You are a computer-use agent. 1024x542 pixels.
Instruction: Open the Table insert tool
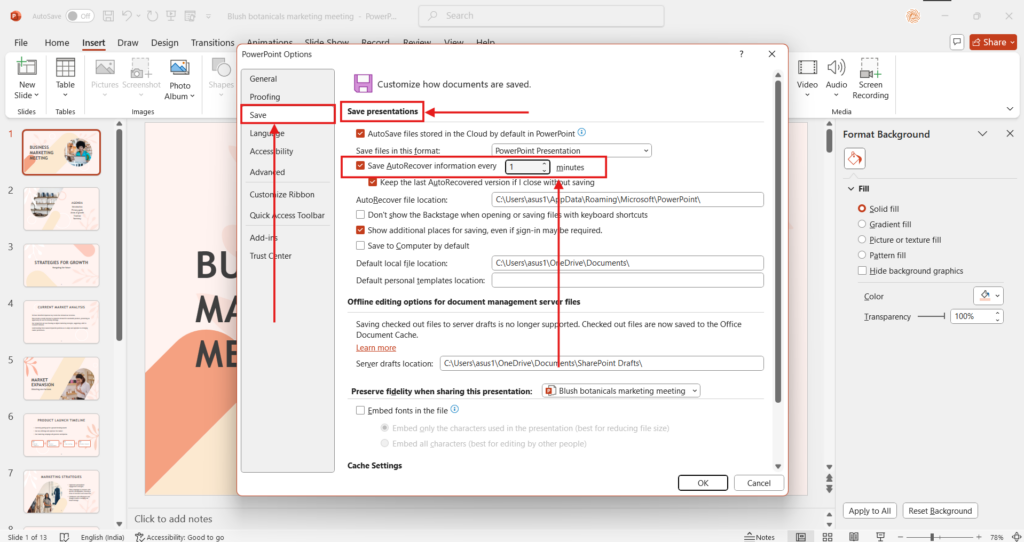[x=65, y=68]
